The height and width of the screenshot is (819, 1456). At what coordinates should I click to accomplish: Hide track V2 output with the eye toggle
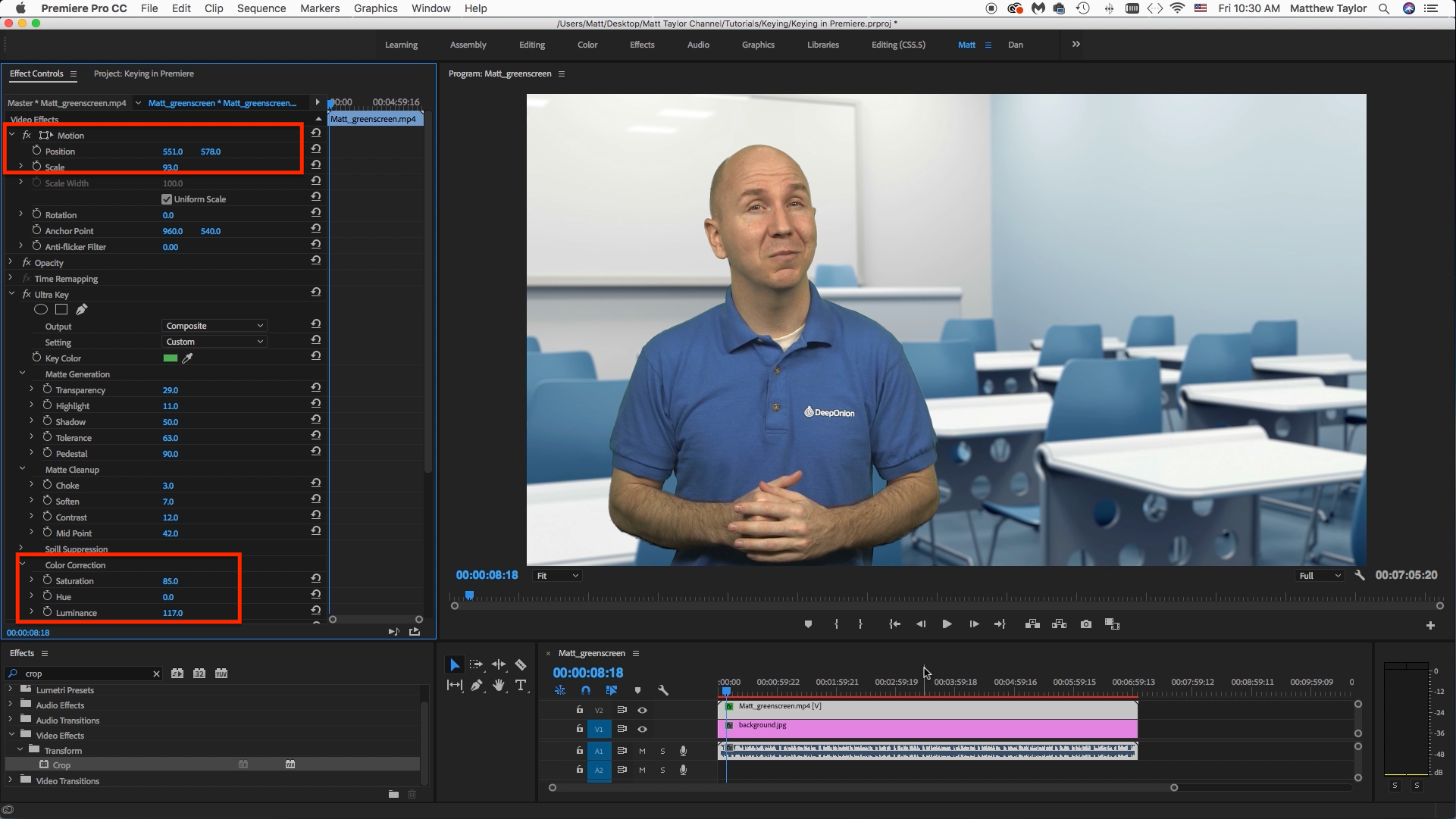(642, 710)
